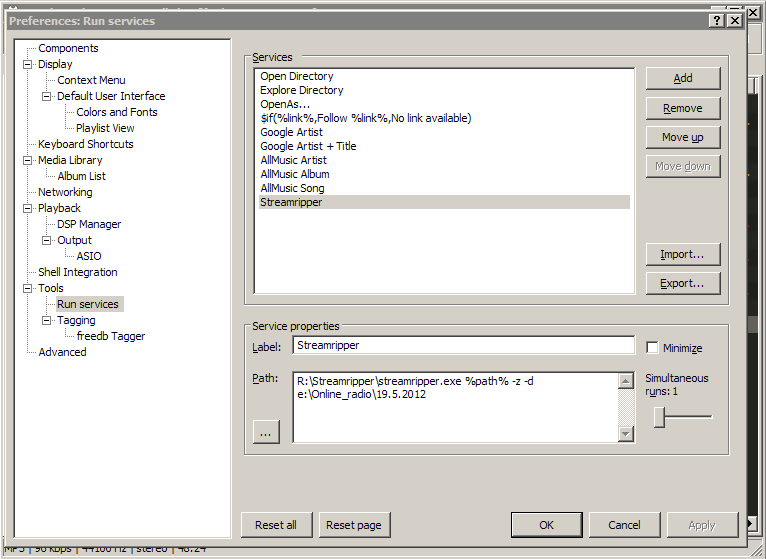Click the context help question mark button
766x559 pixels.
click(x=717, y=20)
